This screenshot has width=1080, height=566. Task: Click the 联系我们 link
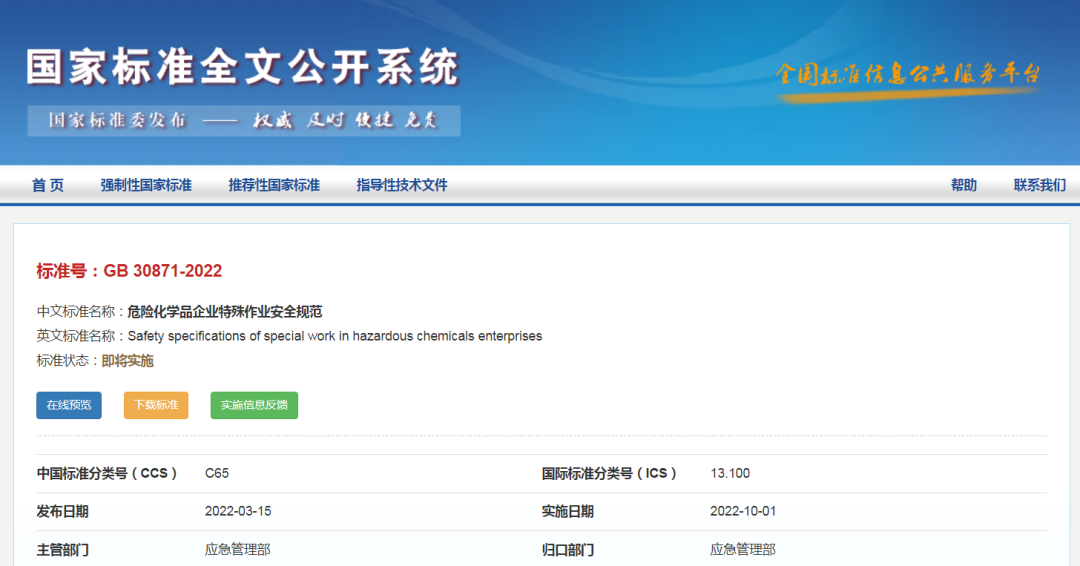point(1039,185)
